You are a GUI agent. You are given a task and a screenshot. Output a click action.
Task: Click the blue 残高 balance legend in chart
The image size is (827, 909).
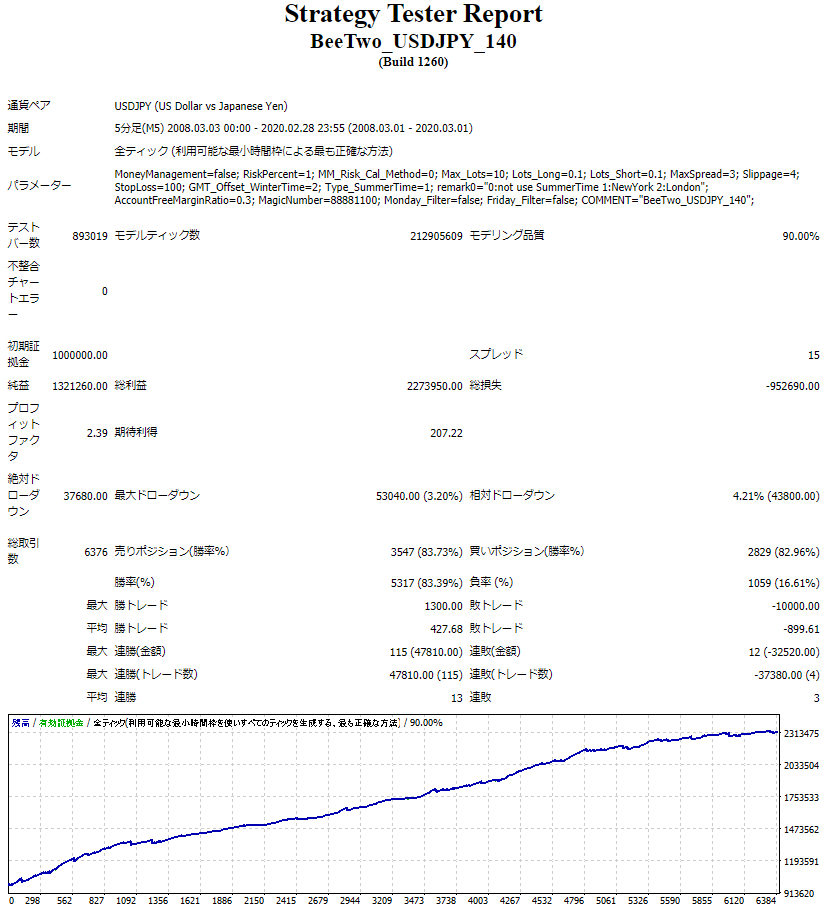20,723
